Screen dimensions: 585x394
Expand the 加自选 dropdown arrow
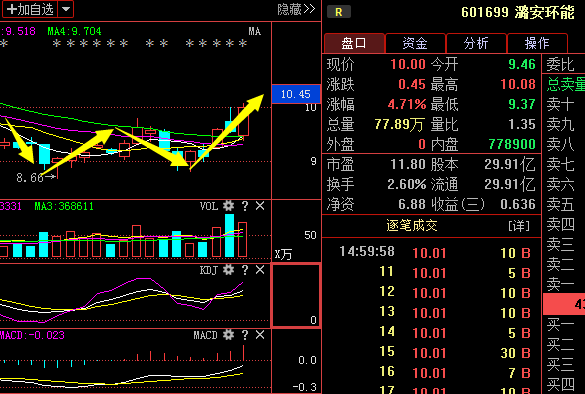[66, 9]
